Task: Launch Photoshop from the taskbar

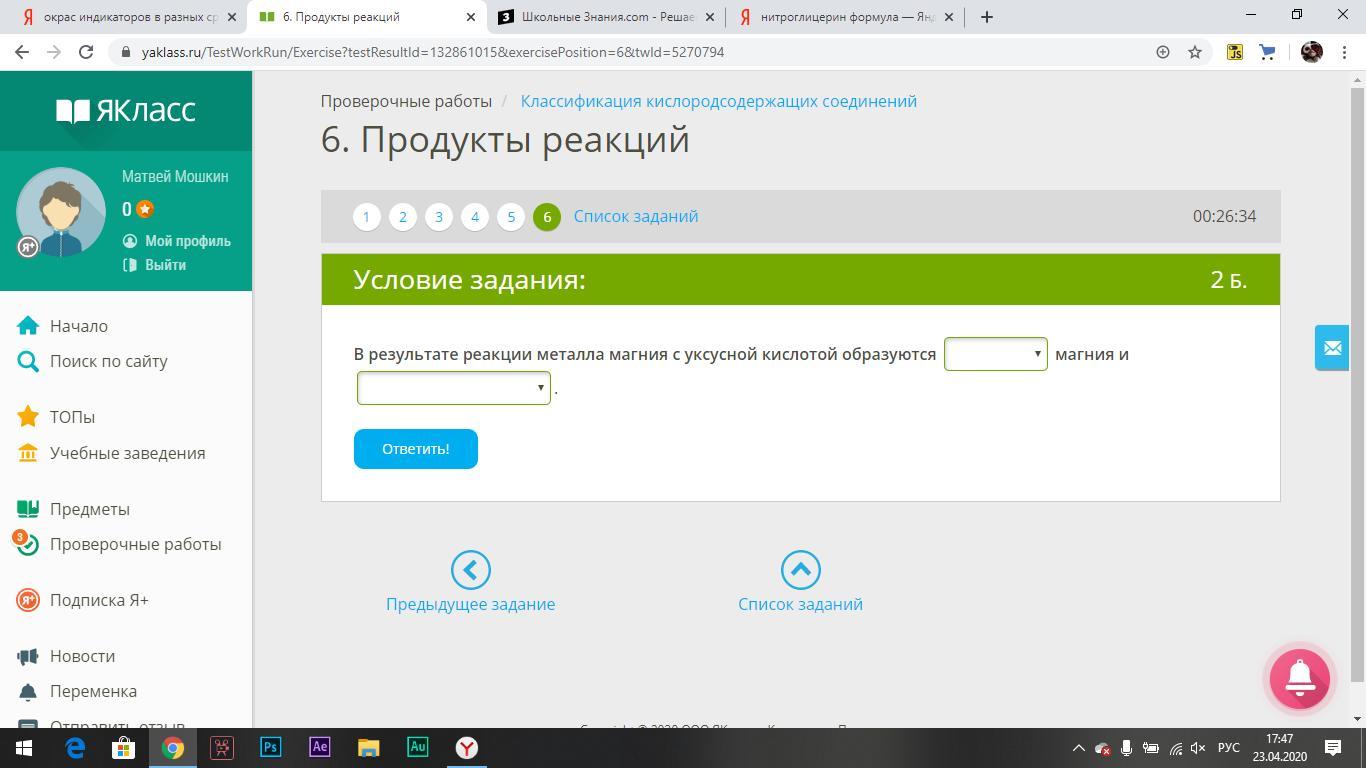Action: pos(270,748)
